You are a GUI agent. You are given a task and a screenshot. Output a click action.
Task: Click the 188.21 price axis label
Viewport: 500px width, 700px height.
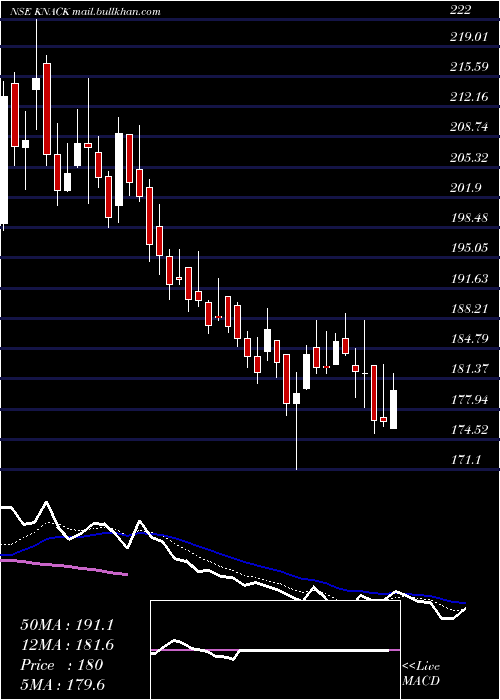coord(469,308)
